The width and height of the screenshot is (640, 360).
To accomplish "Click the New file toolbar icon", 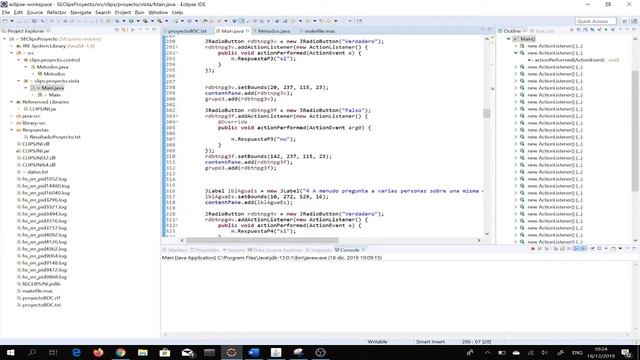I will coord(5,21).
